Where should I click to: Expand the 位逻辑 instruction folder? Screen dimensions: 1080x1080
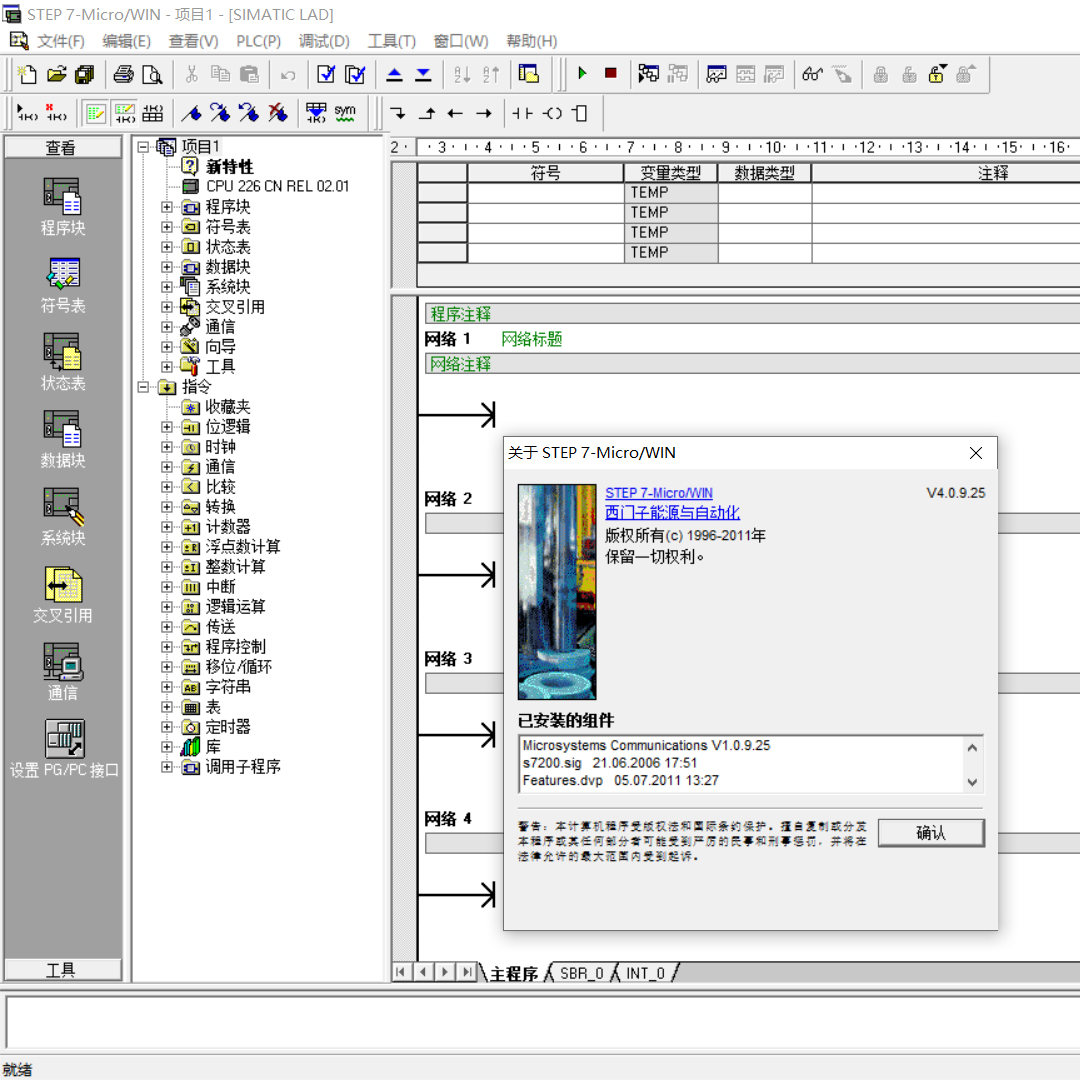(x=167, y=427)
